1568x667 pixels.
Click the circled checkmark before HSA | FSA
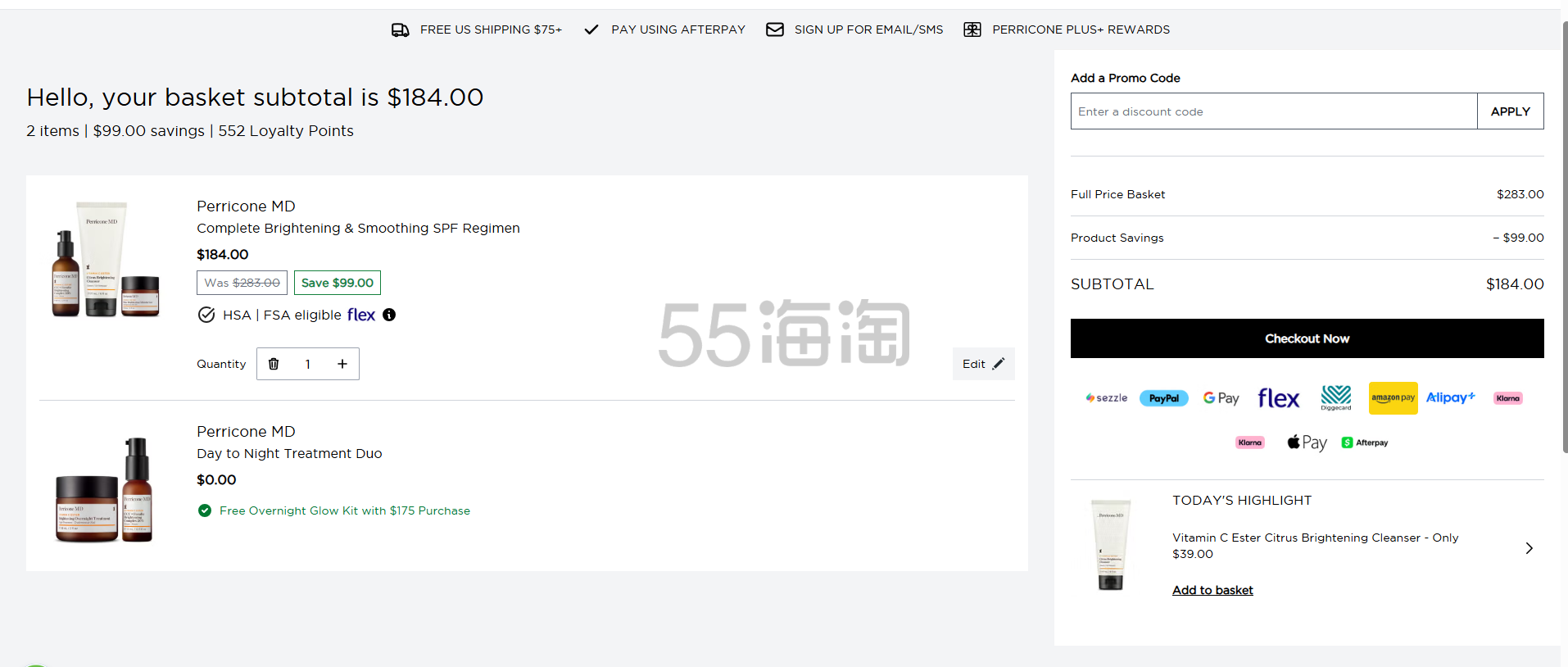tap(206, 315)
